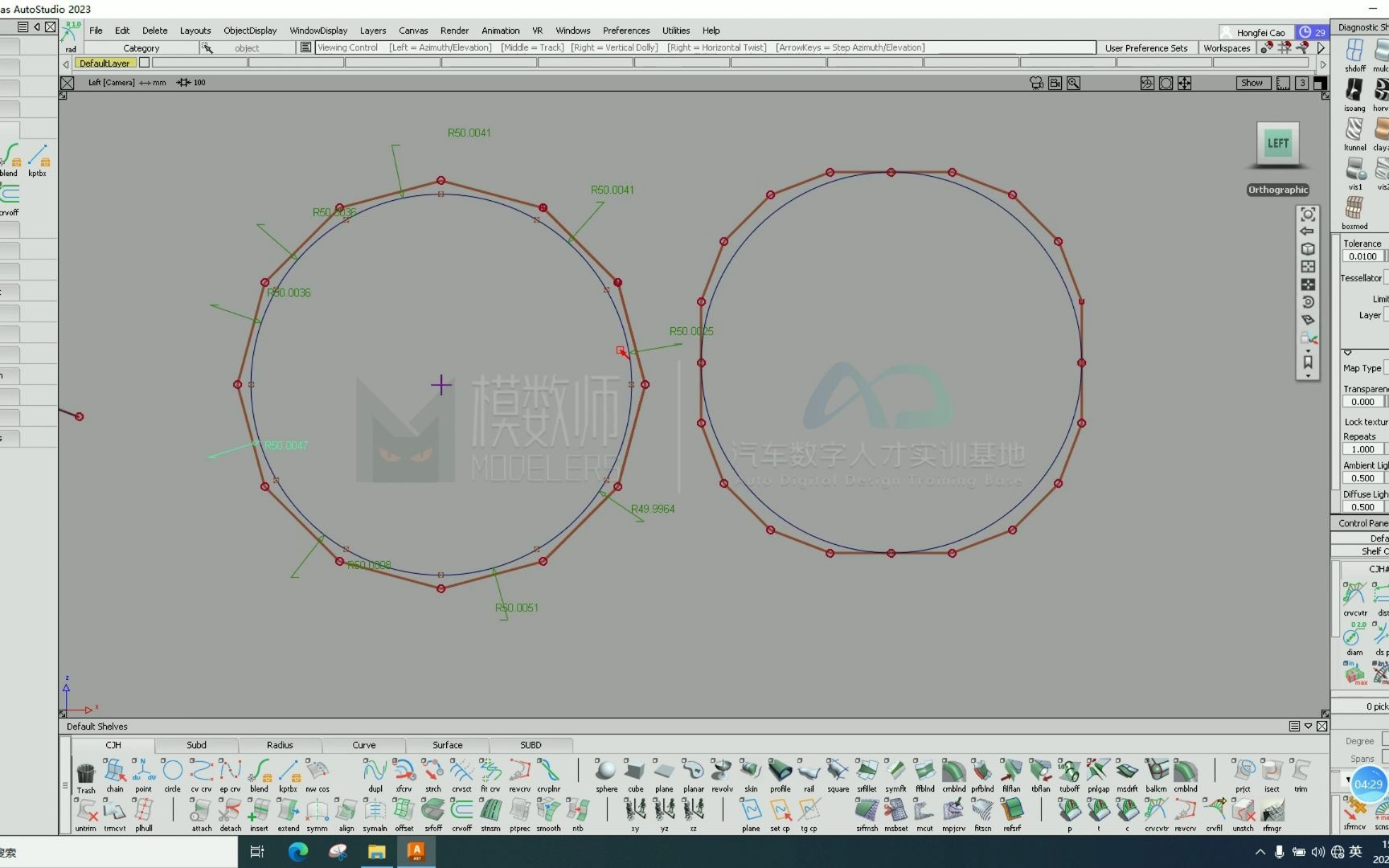Select the prjct project tool

tap(1243, 776)
